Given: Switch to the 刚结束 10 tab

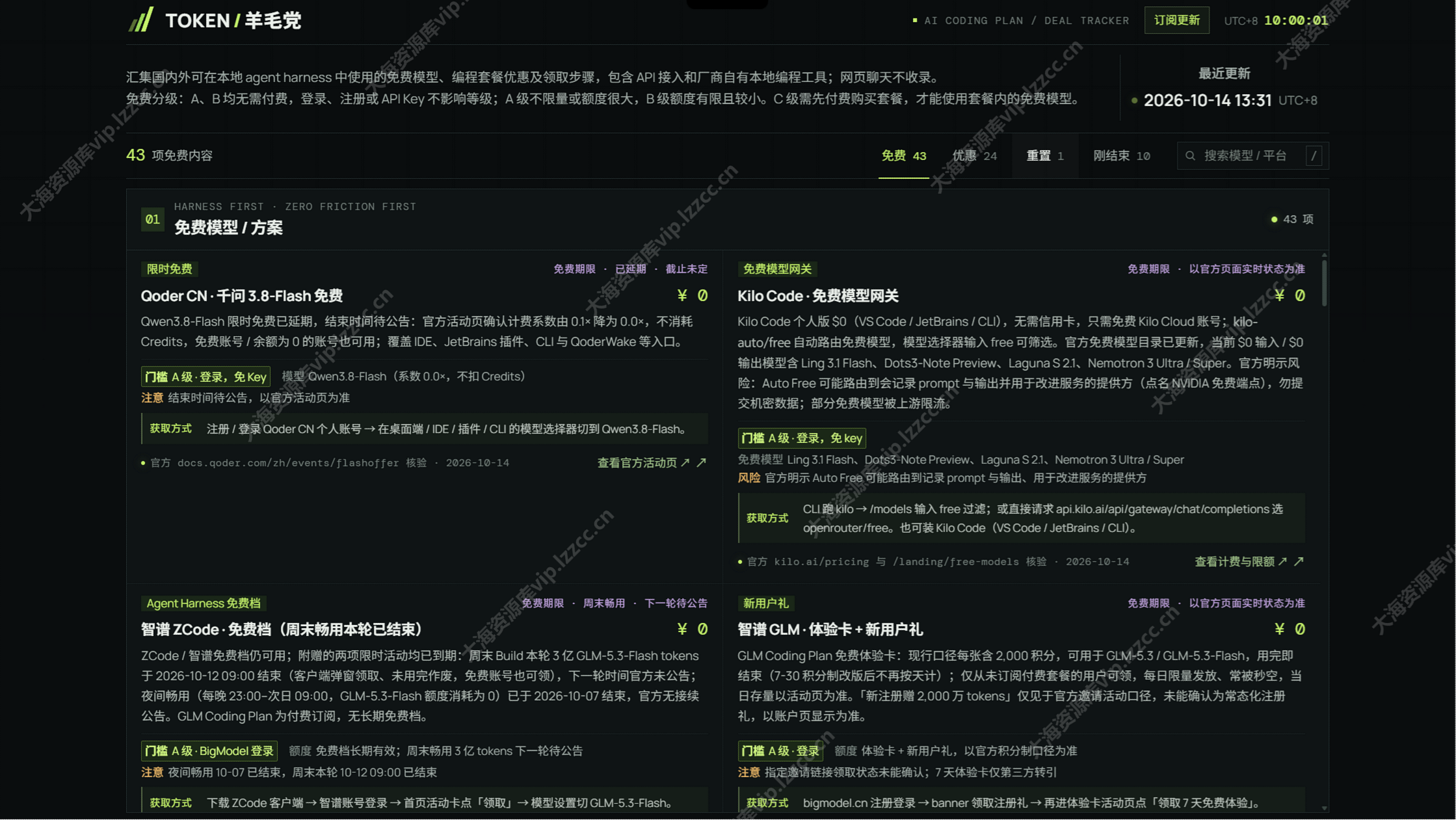Looking at the screenshot, I should tap(1122, 156).
